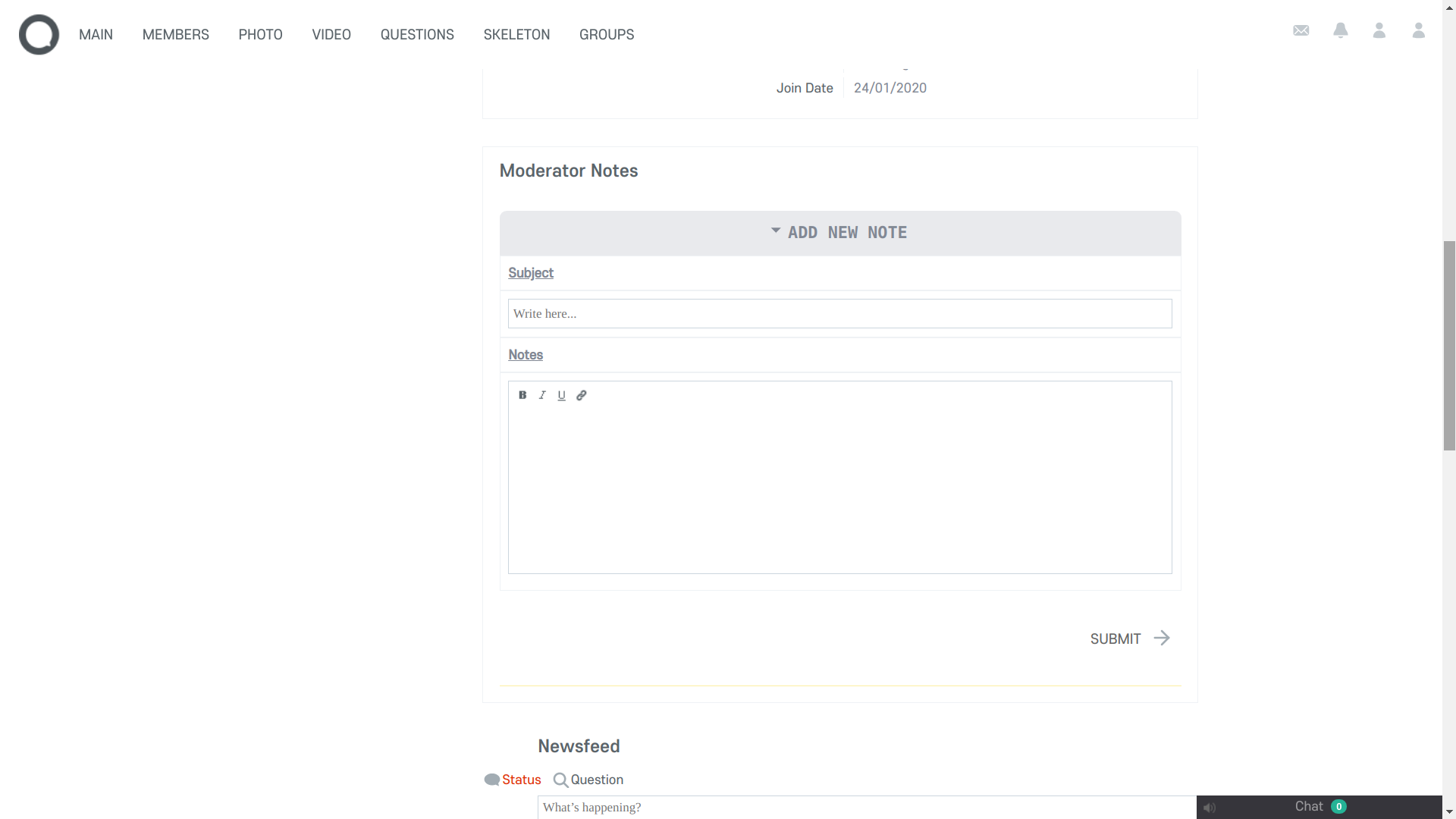This screenshot has width=1456, height=819.
Task: Click the Newsfeed heading
Action: pos(579,746)
